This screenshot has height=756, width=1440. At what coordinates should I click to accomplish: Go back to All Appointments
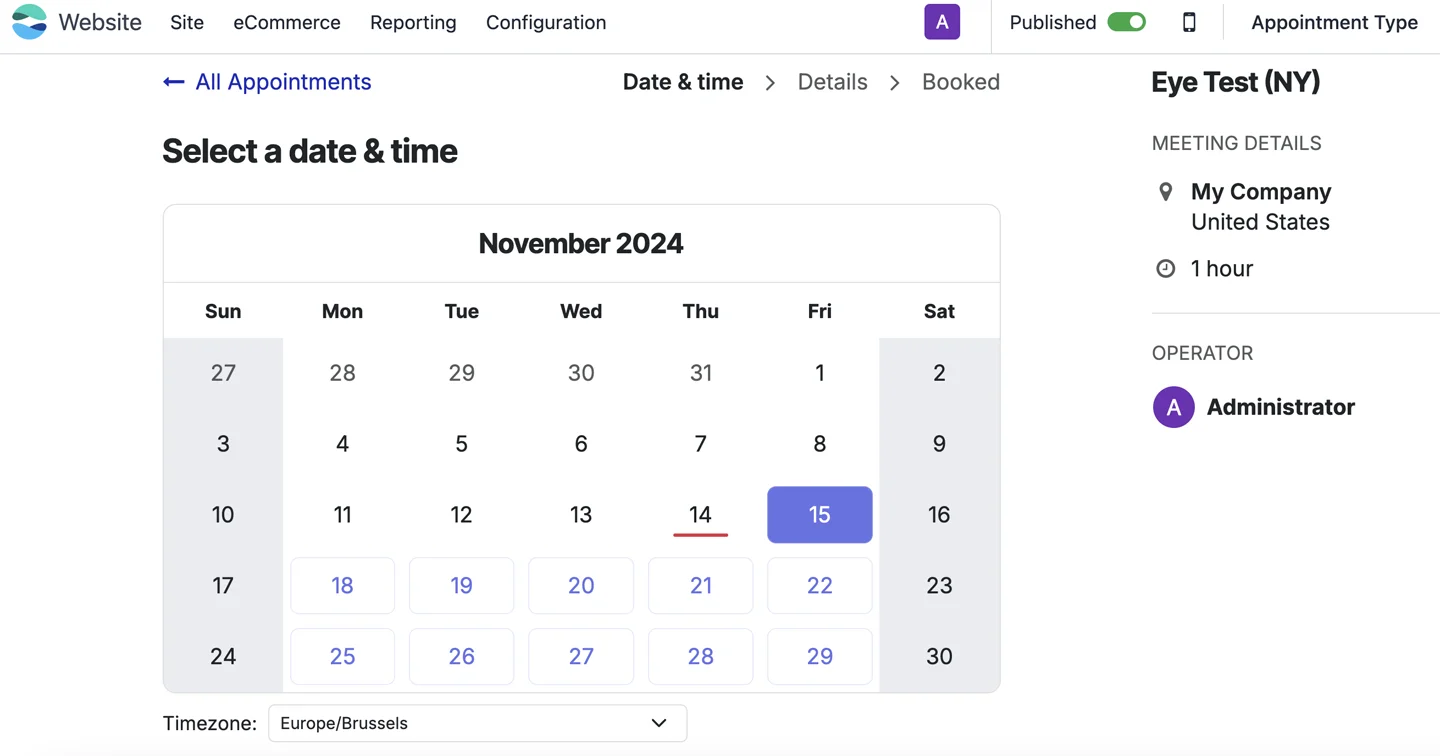click(x=283, y=82)
